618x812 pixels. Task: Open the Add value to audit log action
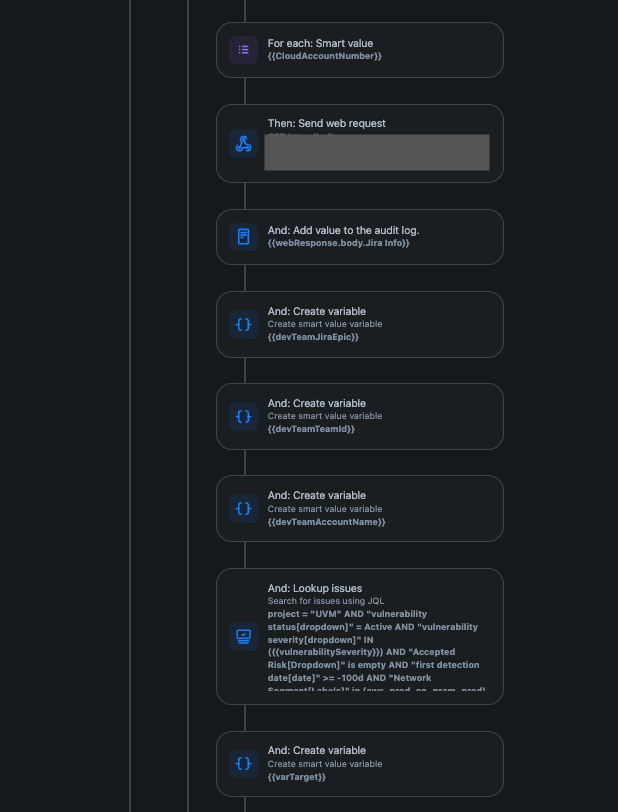tap(360, 237)
